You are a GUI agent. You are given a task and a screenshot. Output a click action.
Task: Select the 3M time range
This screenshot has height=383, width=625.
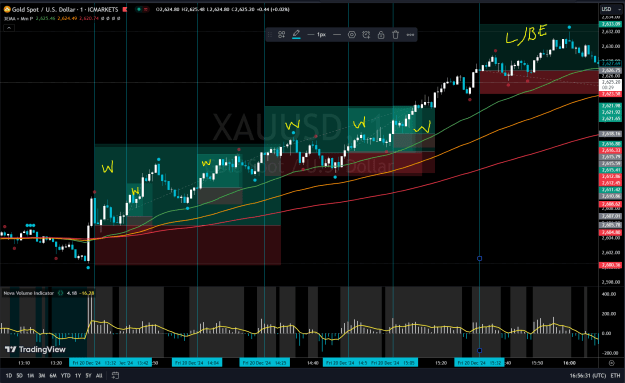[x=41, y=375]
